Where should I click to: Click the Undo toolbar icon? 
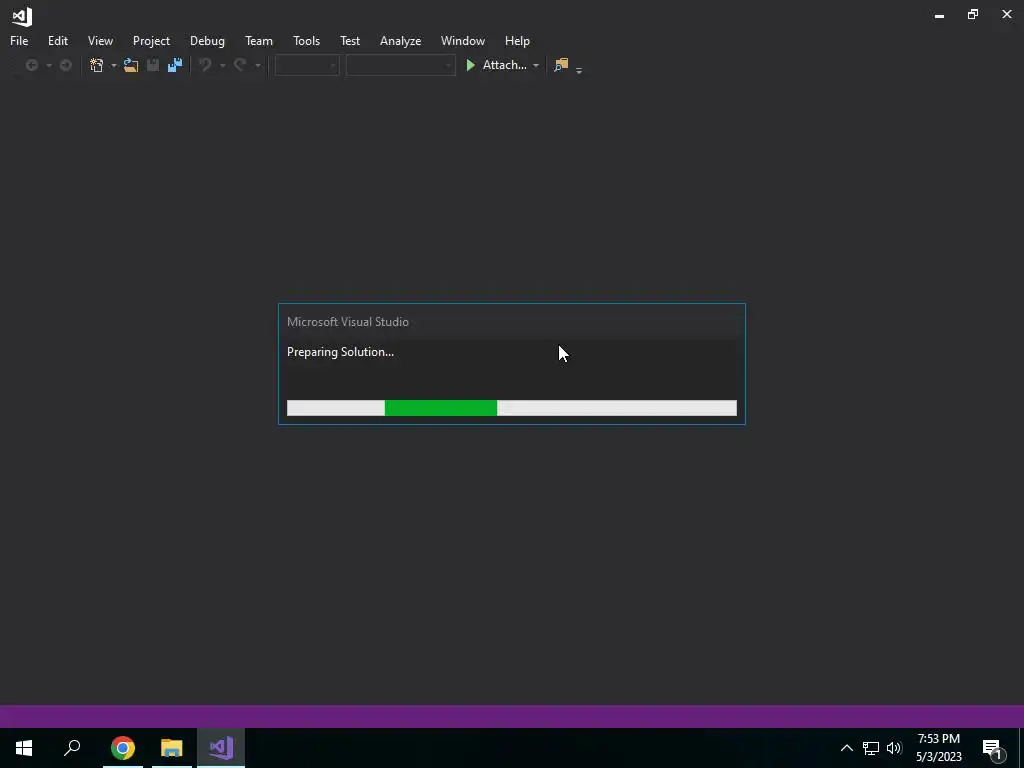pyautogui.click(x=205, y=65)
